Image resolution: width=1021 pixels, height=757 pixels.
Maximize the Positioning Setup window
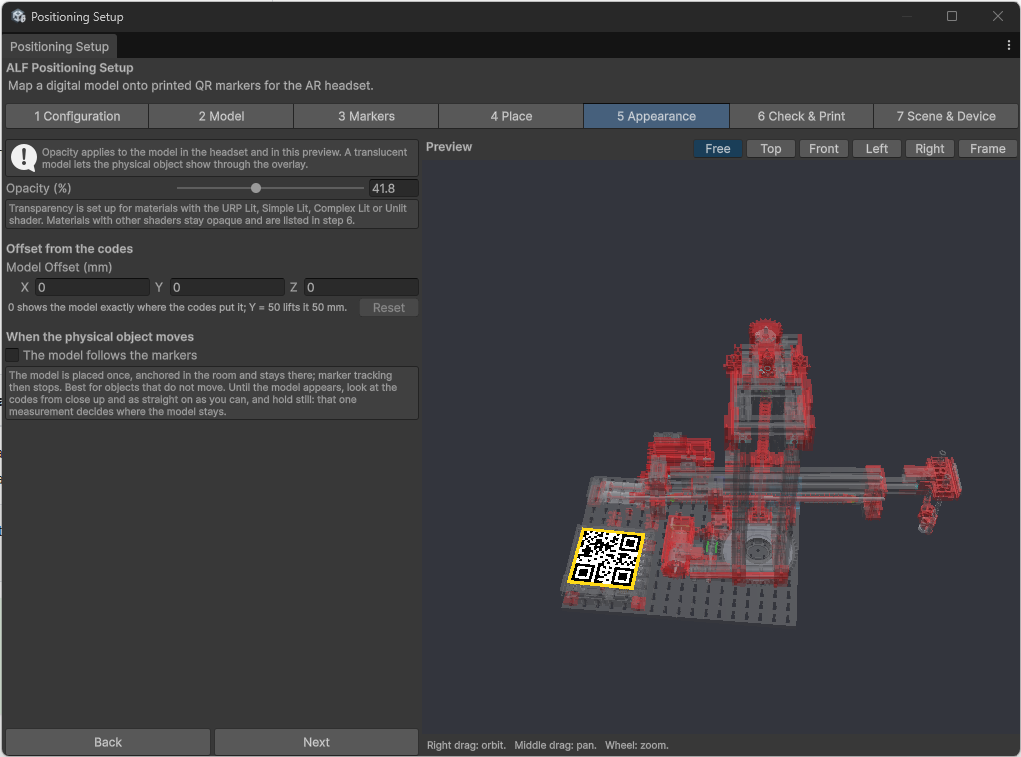(951, 16)
